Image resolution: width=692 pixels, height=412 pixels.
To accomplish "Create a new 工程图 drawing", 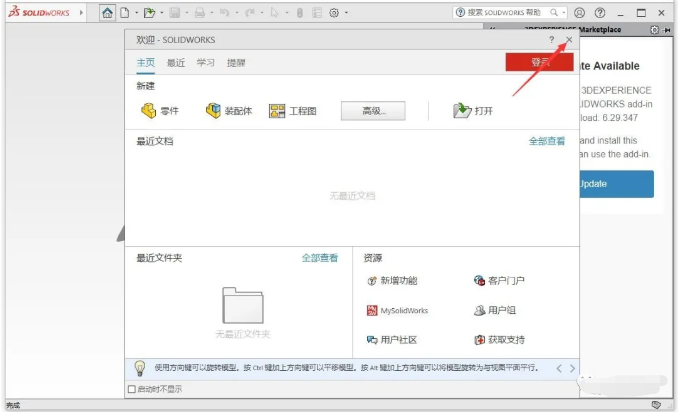I will coord(293,111).
